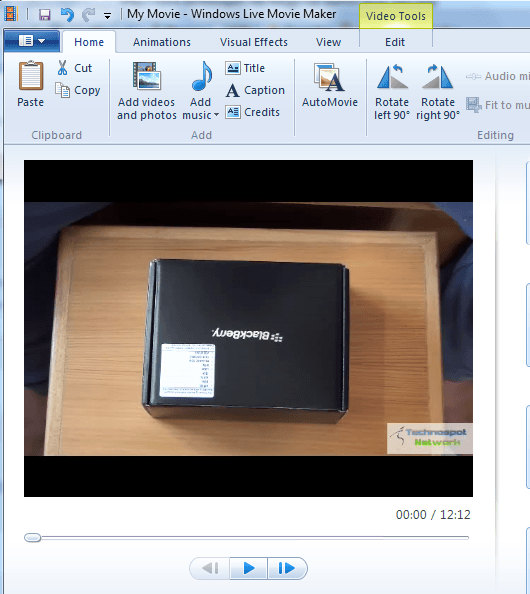
Task: Undo the last action
Action: (67, 15)
